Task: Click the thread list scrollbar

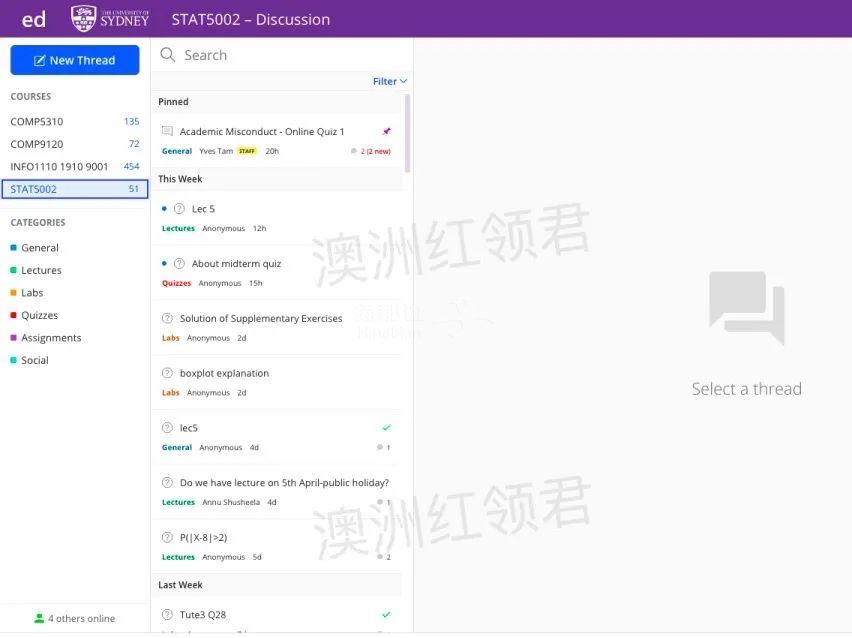Action: [407, 133]
